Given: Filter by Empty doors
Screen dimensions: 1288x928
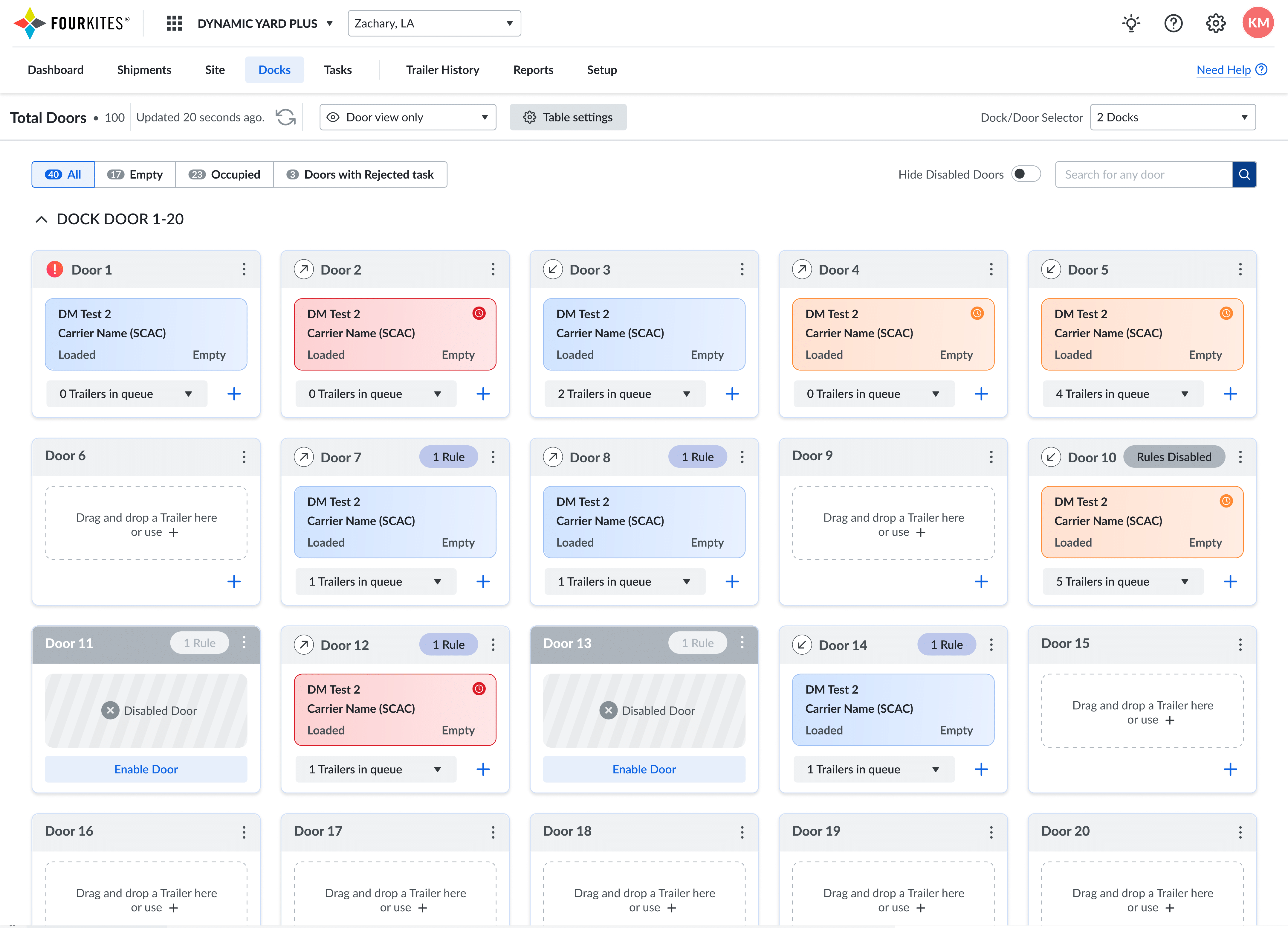Looking at the screenshot, I should 135,174.
